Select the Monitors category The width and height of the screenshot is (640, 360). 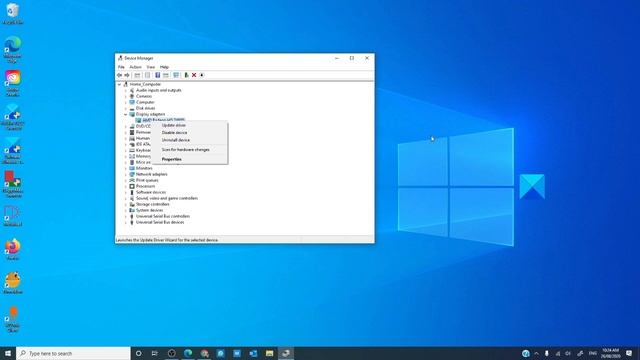(x=144, y=168)
